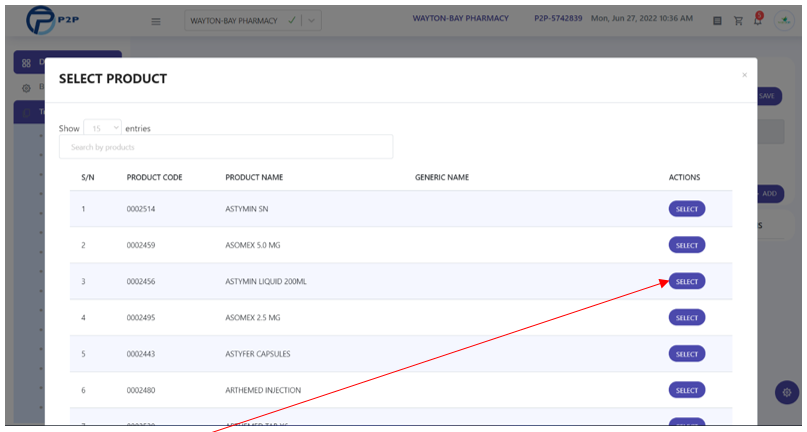Open the user profile avatar

[784, 21]
